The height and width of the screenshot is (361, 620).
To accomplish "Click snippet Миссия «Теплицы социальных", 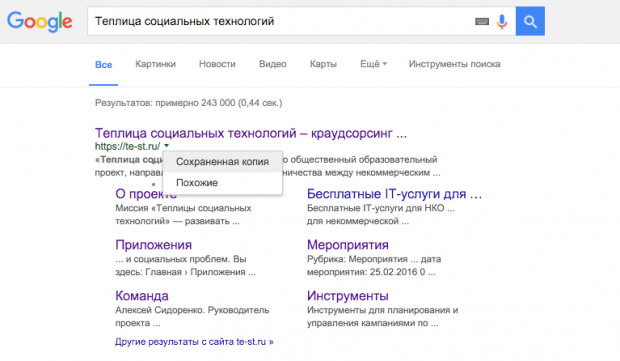I will (x=183, y=208).
